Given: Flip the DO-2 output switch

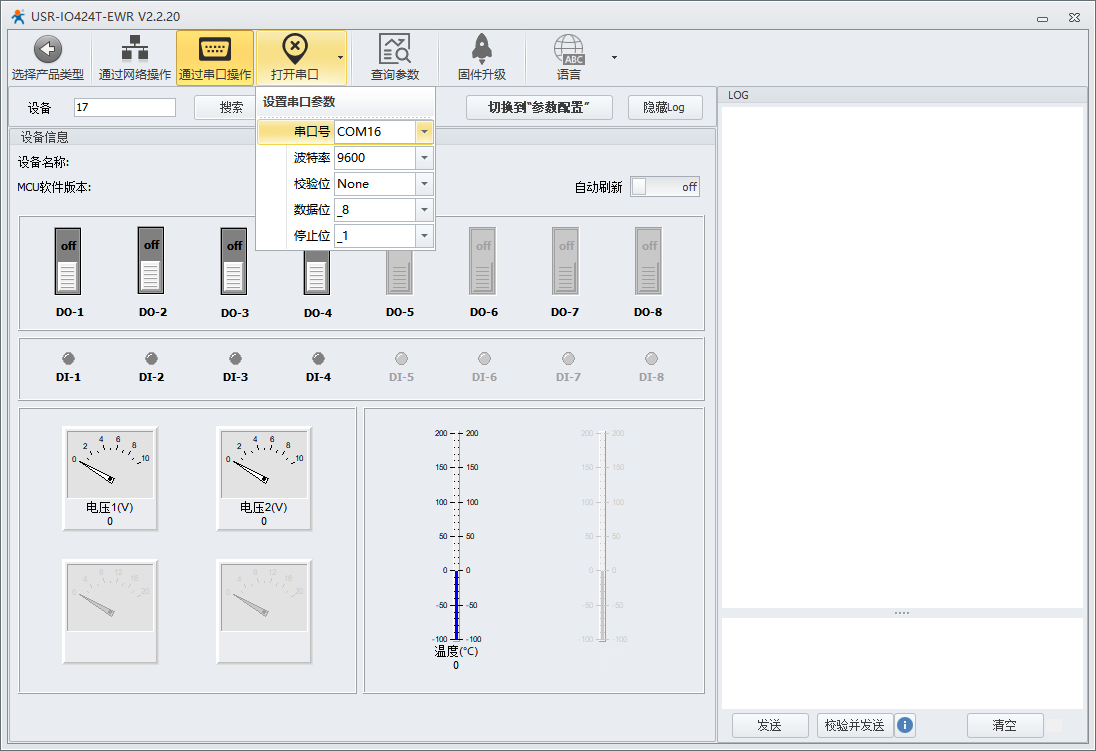Looking at the screenshot, I should pos(151,261).
